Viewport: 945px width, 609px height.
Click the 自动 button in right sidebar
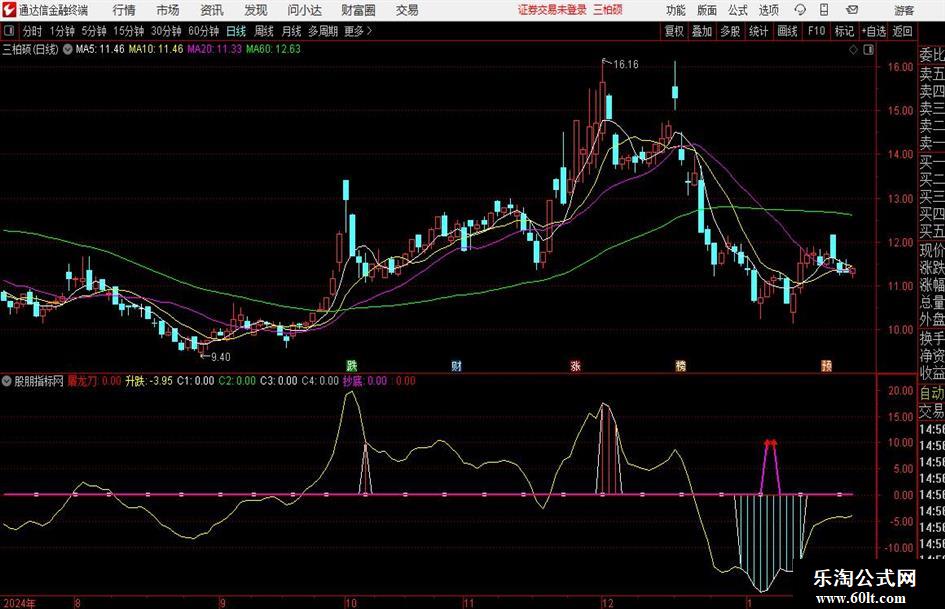point(932,393)
